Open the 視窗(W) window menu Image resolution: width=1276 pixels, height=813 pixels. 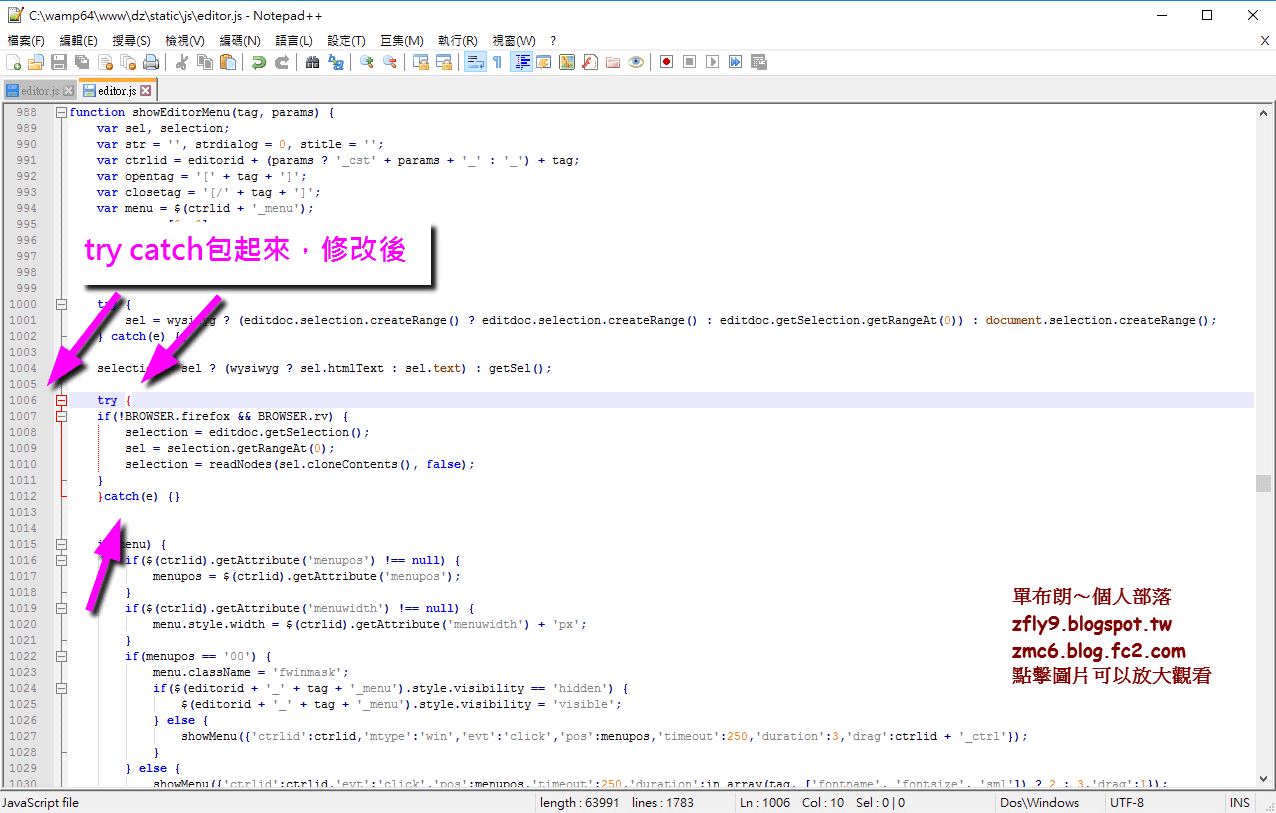515,40
